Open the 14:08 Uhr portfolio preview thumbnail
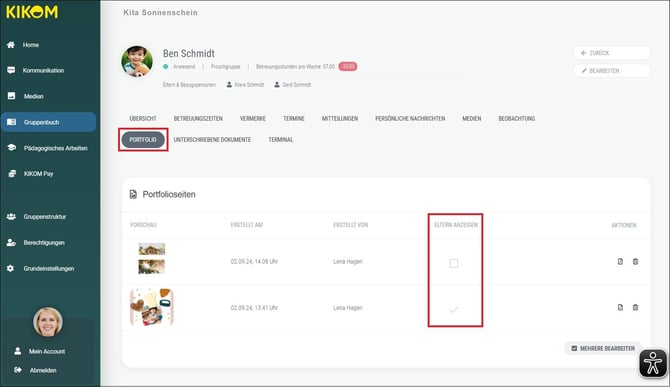 tap(152, 258)
